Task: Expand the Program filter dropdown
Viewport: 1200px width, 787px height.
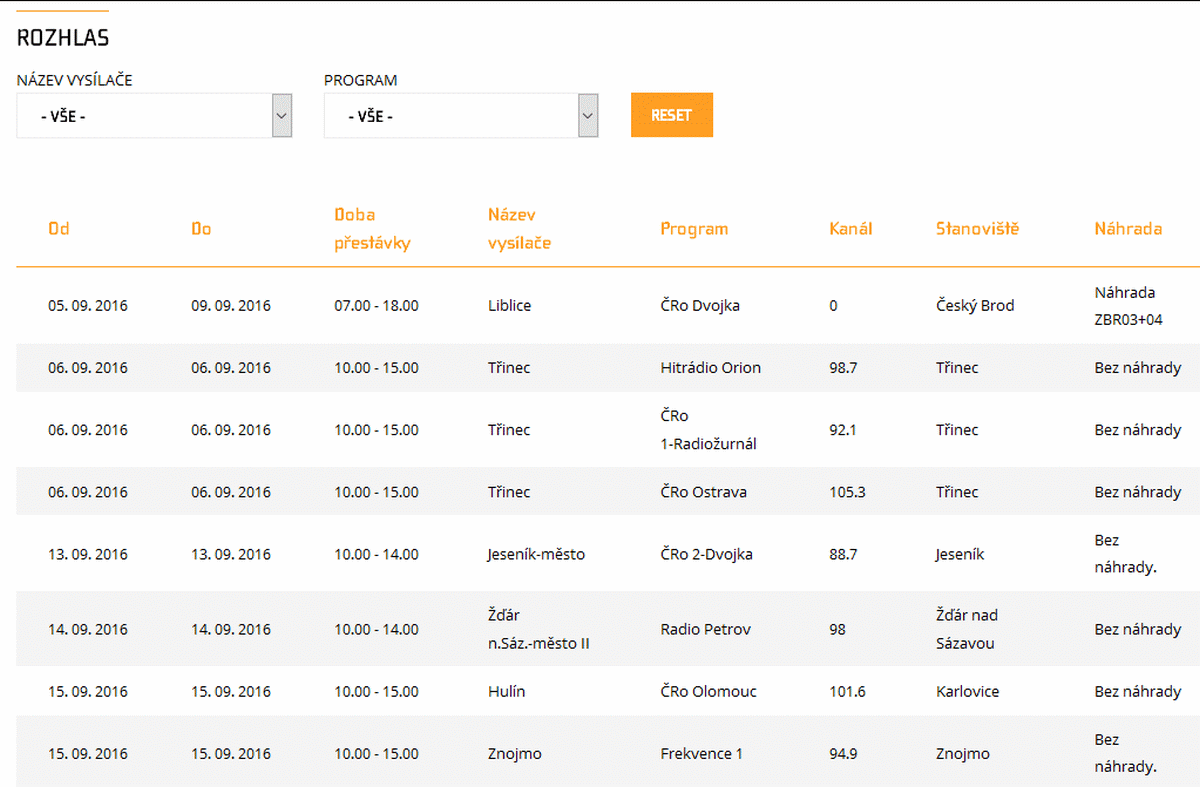Action: pyautogui.click(x=461, y=116)
